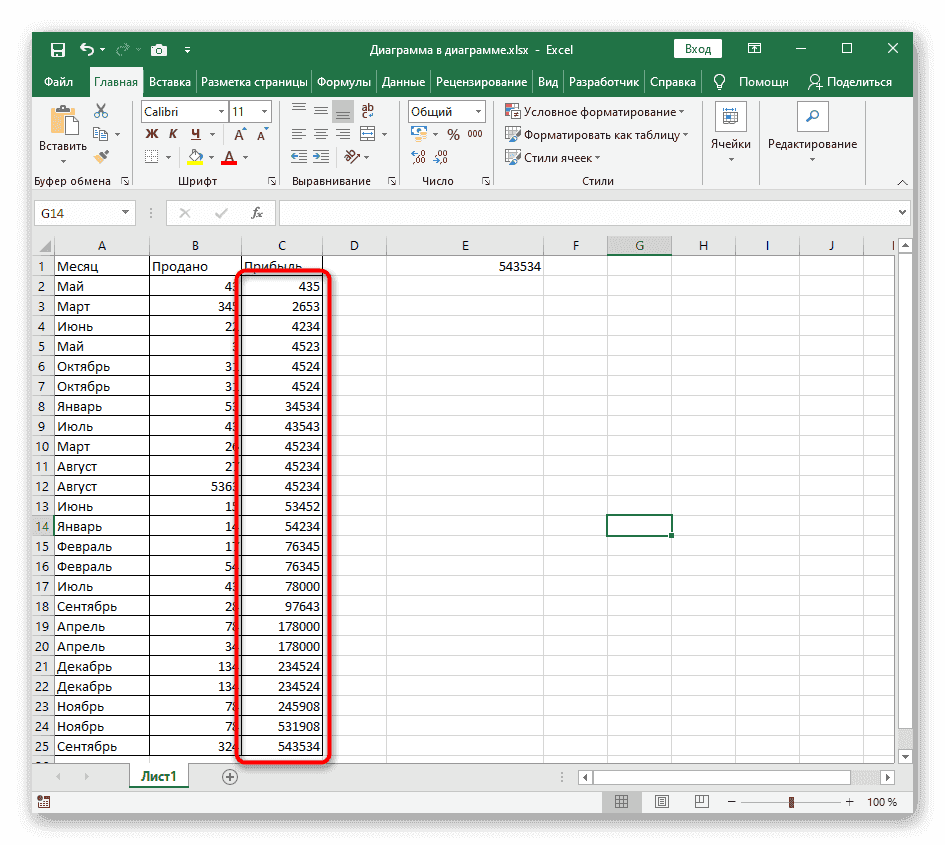Screen dimensions: 945x845
Task: Apply the percent number format icon
Action: point(452,133)
